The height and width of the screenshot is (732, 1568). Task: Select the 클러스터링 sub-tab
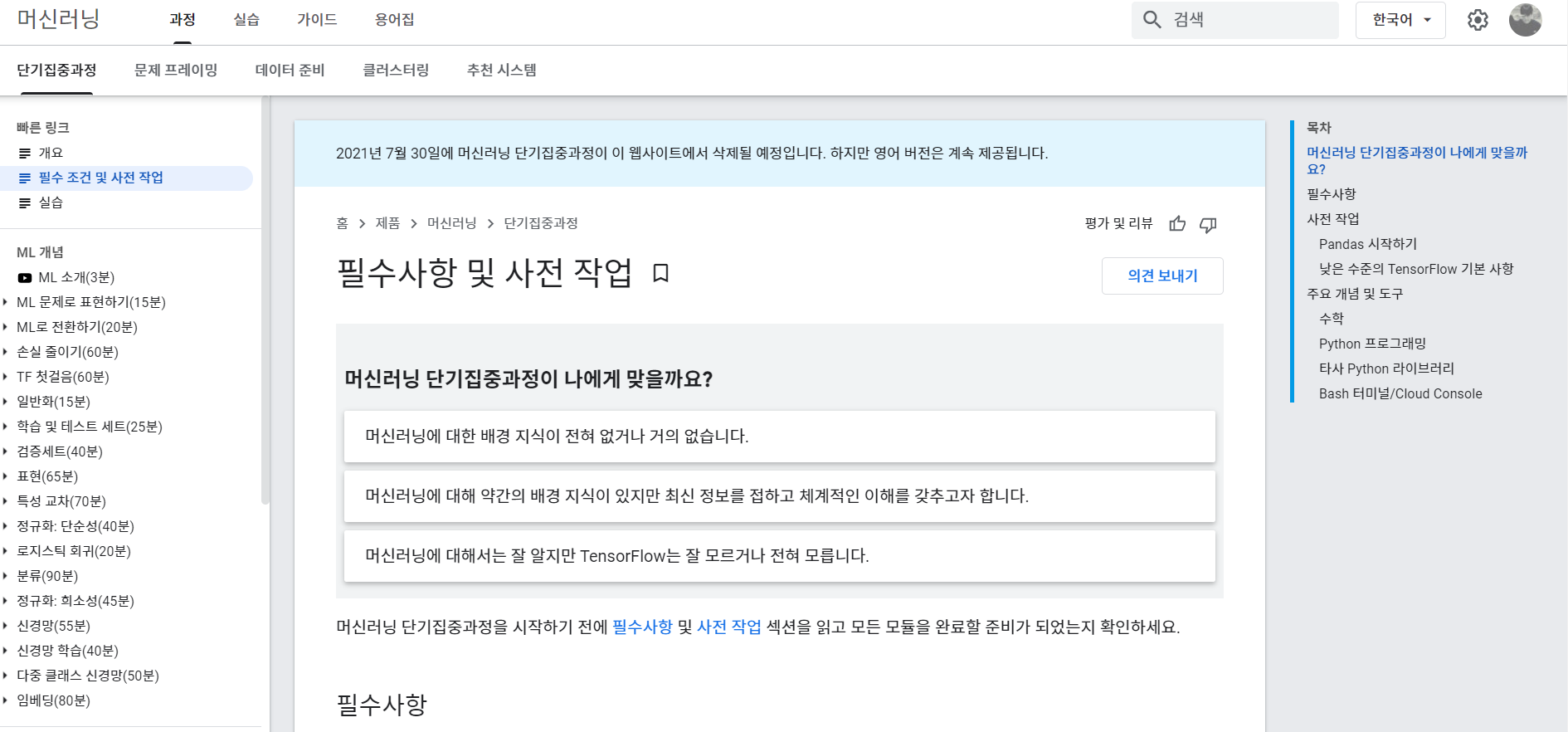(396, 71)
